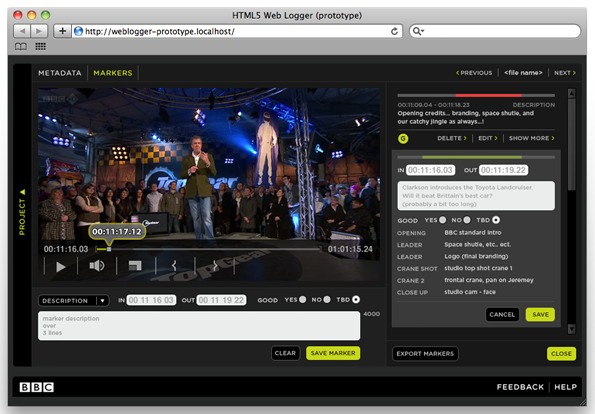The width and height of the screenshot is (595, 414).
Task: Expand marker with SHOW MORE
Action: pyautogui.click(x=531, y=138)
